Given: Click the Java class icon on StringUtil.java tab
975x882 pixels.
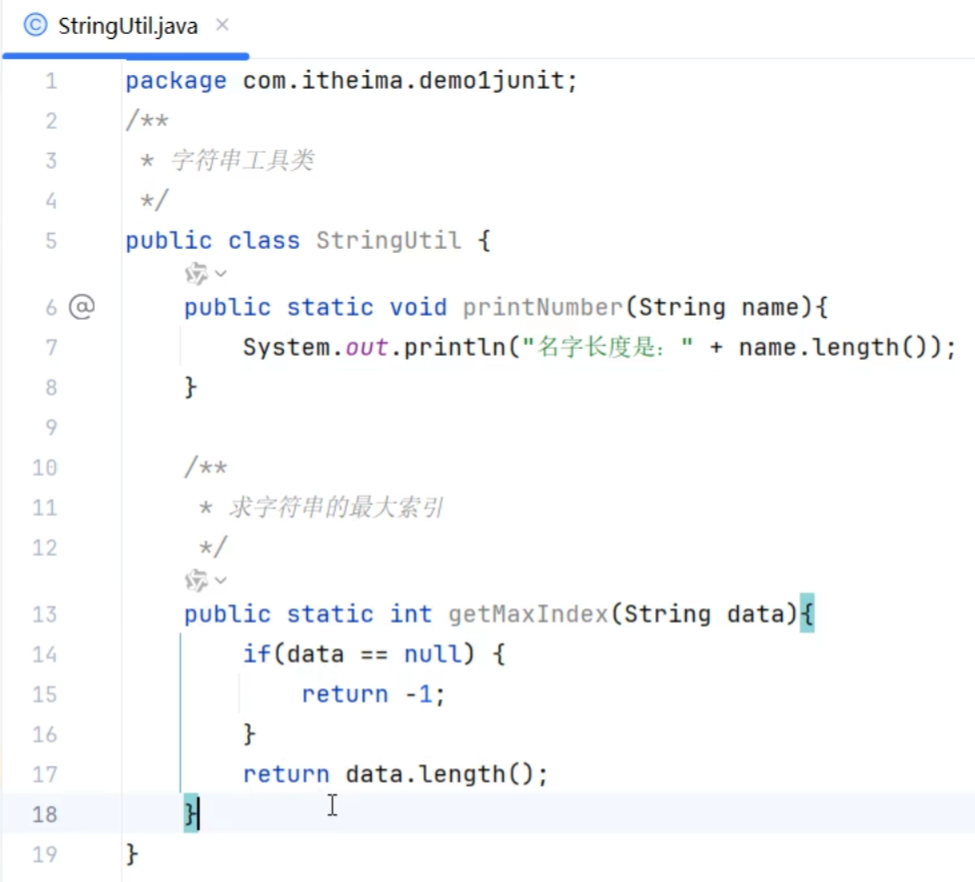Looking at the screenshot, I should [35, 25].
